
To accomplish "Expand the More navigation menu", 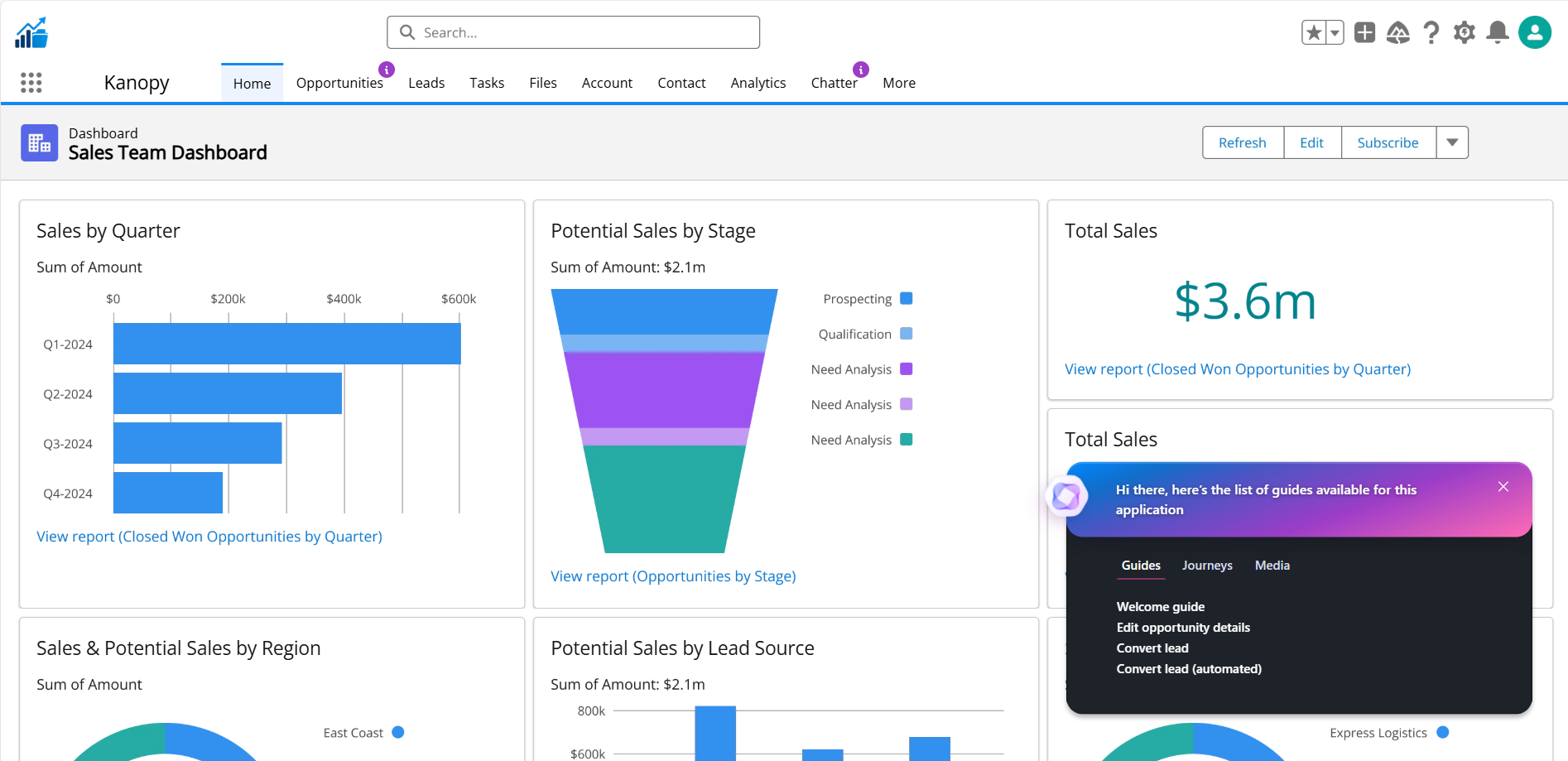I will [898, 83].
